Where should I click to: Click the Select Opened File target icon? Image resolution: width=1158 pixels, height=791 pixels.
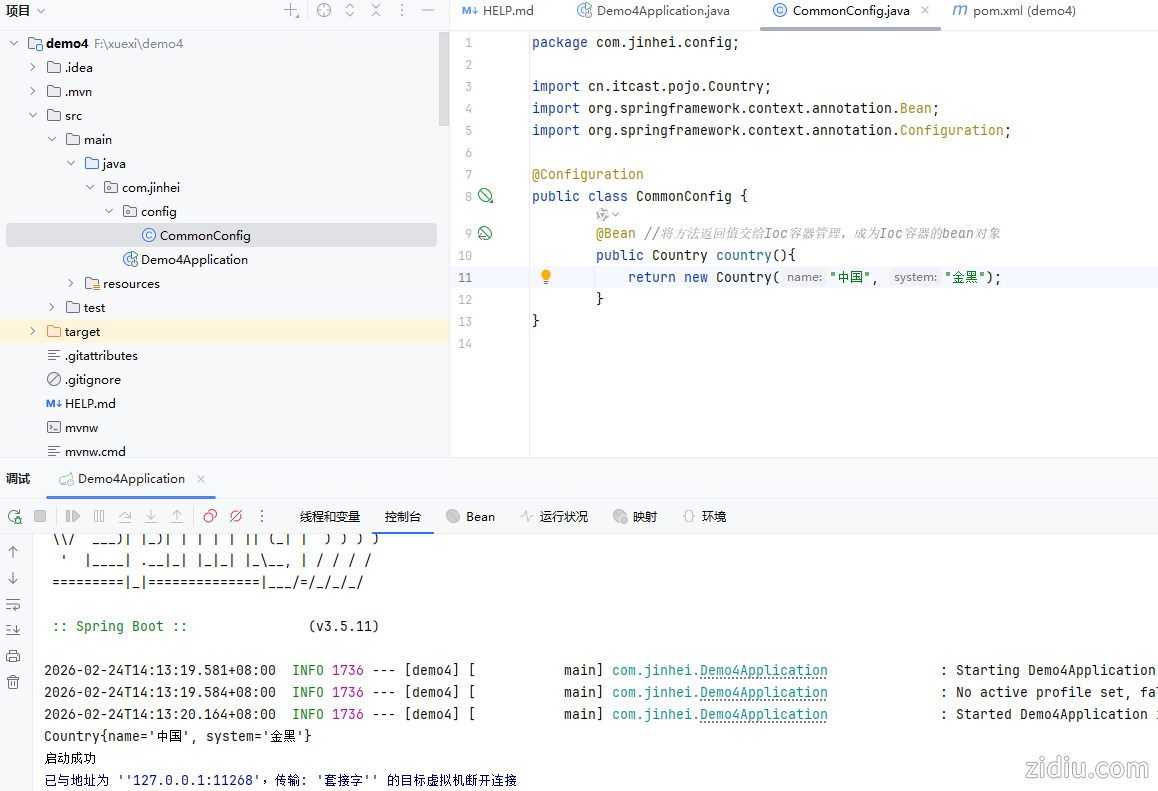[x=324, y=11]
